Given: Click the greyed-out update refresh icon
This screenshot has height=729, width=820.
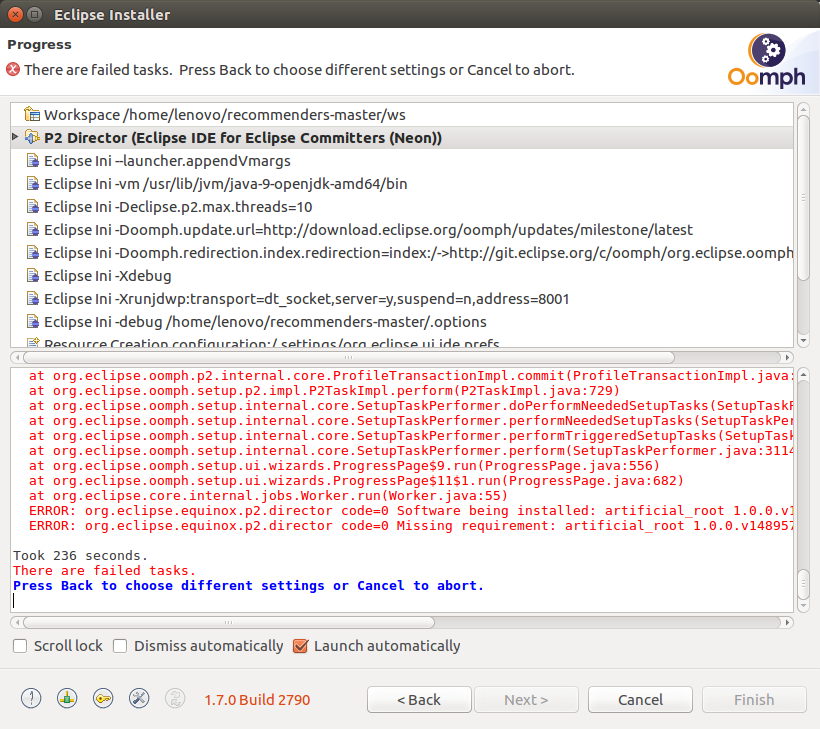Looking at the screenshot, I should pyautogui.click(x=175, y=698).
